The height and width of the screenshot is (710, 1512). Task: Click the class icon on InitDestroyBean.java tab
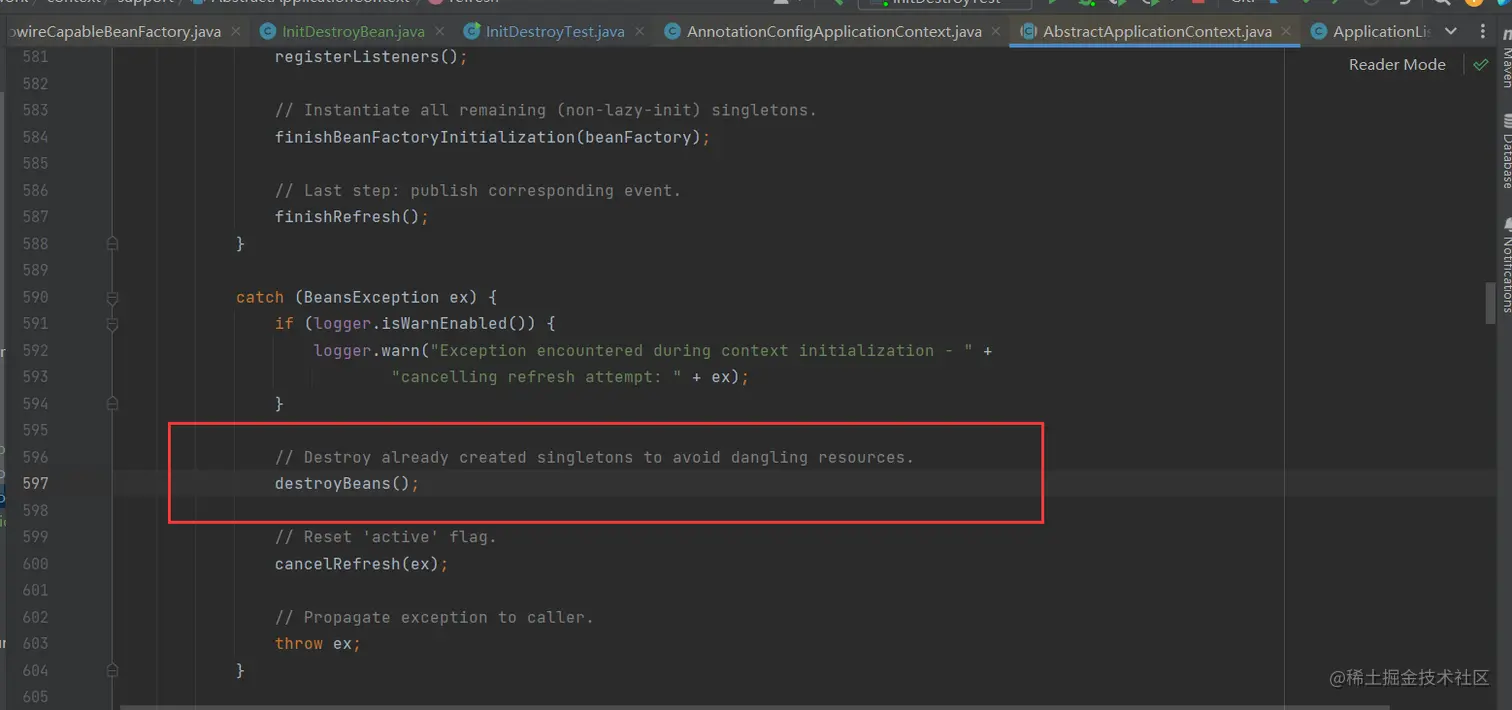click(268, 32)
